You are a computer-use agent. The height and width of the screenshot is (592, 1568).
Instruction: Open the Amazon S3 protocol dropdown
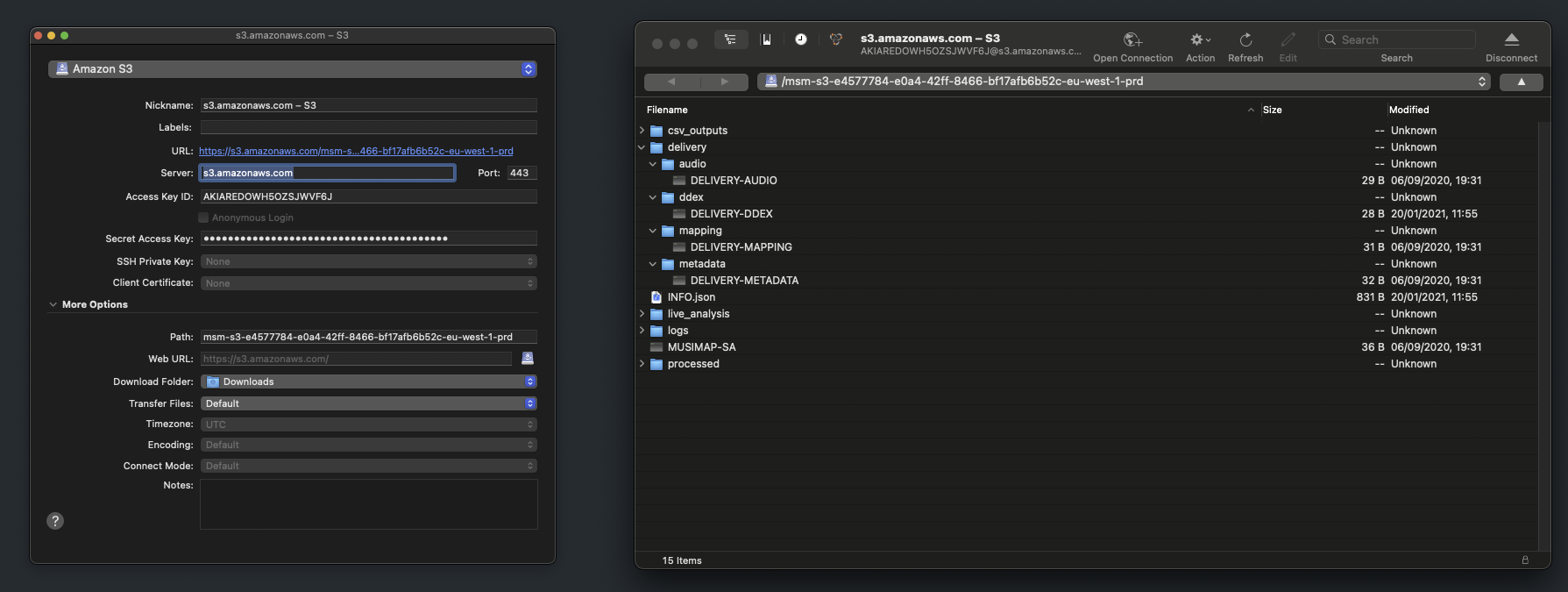click(x=293, y=68)
